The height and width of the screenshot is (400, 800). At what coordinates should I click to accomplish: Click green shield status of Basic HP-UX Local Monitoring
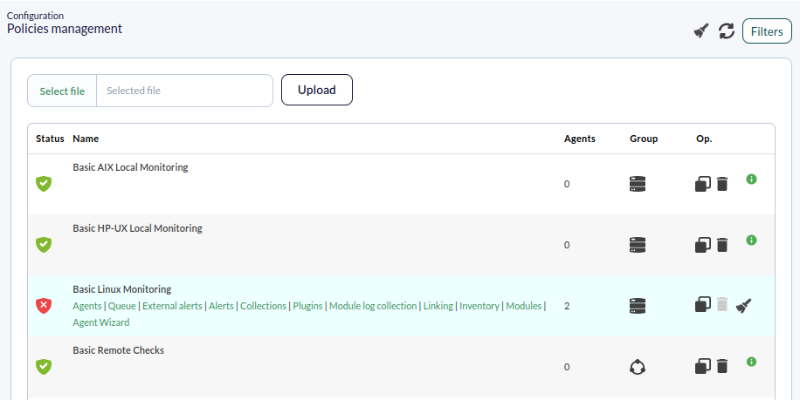coord(44,245)
